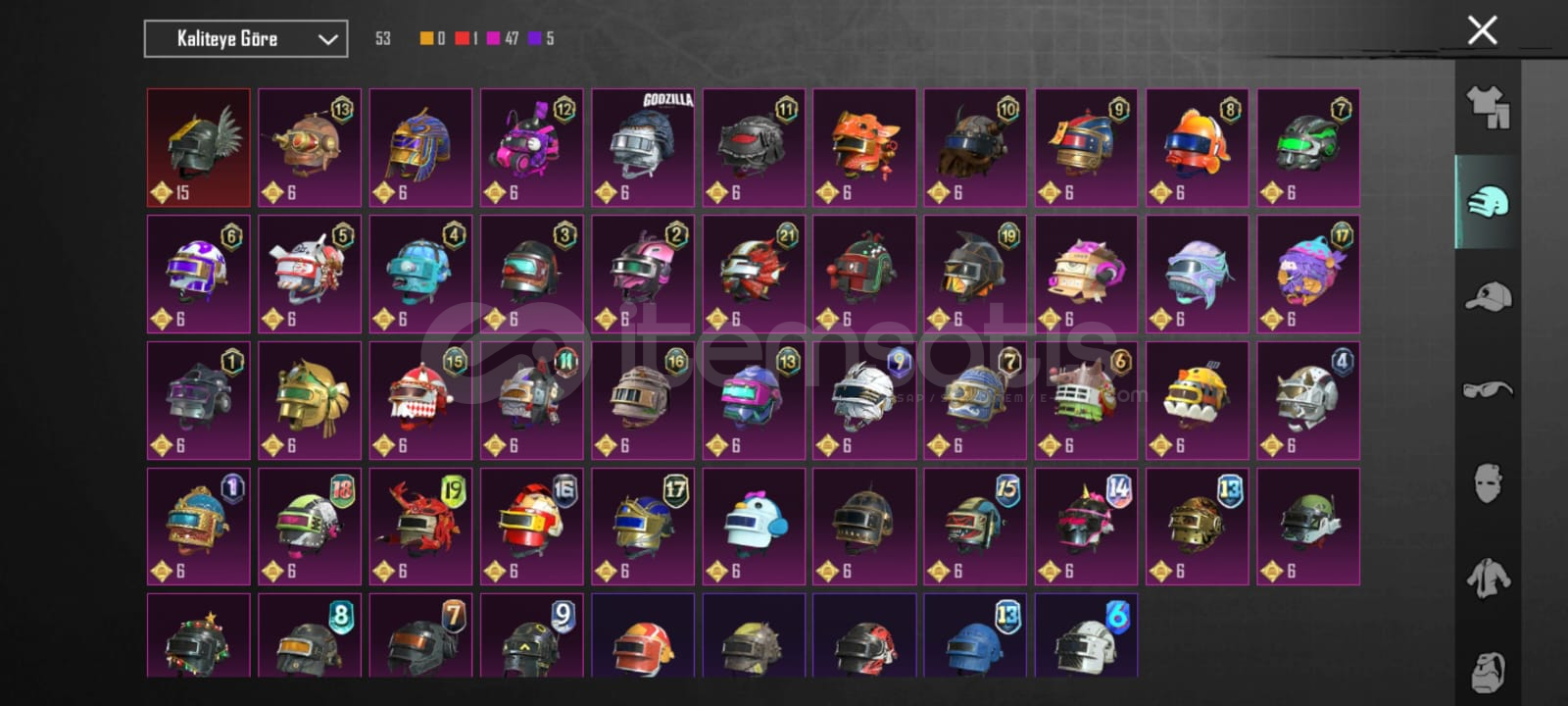Open the outfit sets category icon
Image resolution: width=1568 pixels, height=706 pixels.
pyautogui.click(x=1487, y=108)
